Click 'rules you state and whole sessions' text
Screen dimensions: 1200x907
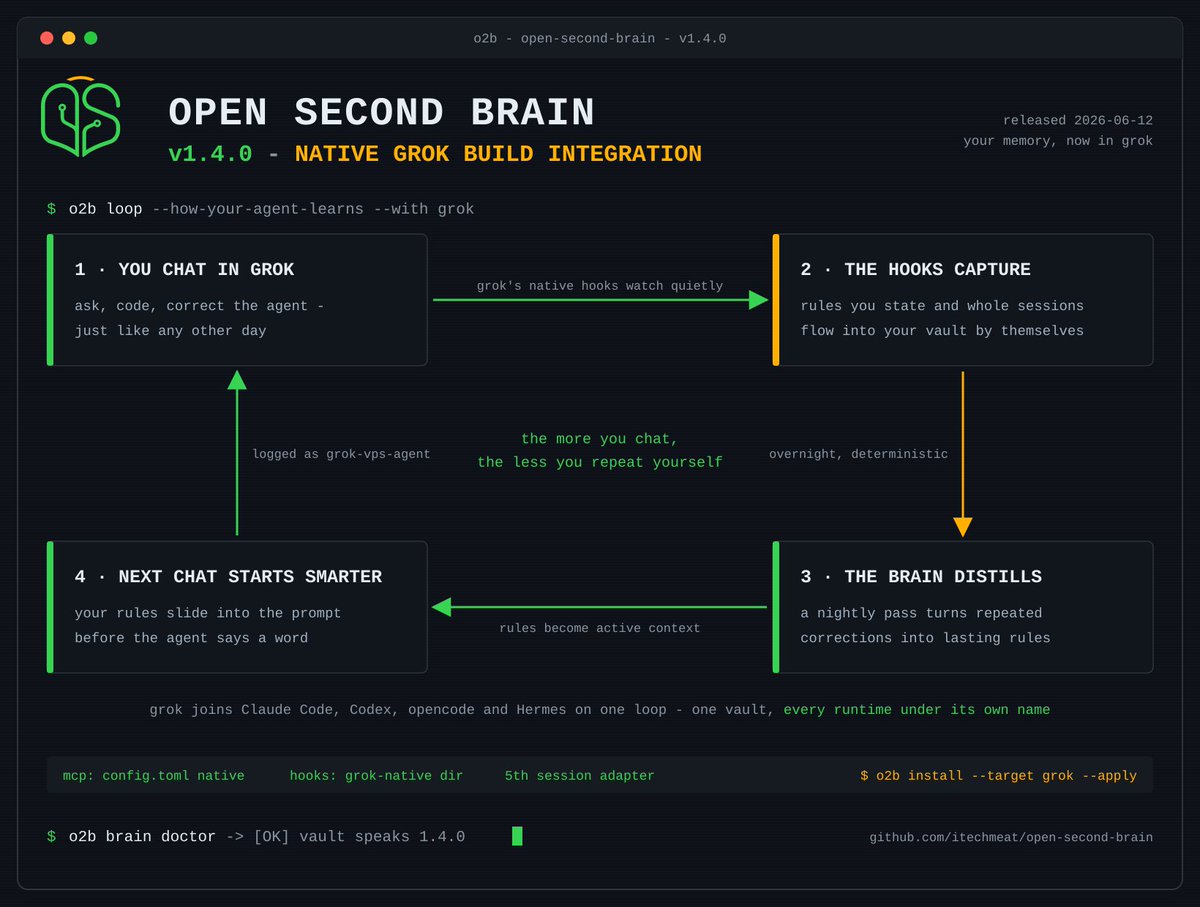tap(942, 306)
